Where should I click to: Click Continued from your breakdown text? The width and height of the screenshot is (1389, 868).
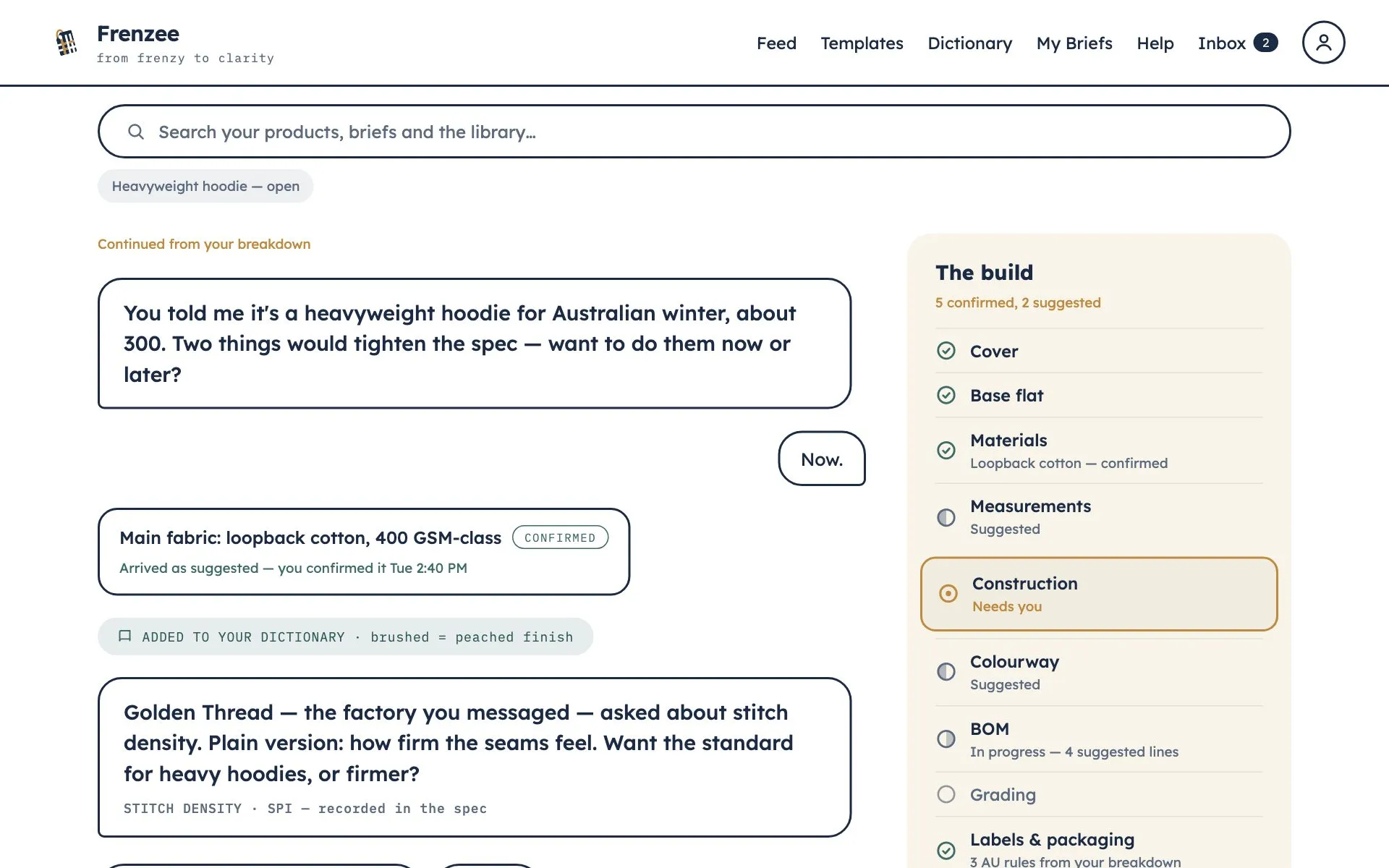click(204, 244)
